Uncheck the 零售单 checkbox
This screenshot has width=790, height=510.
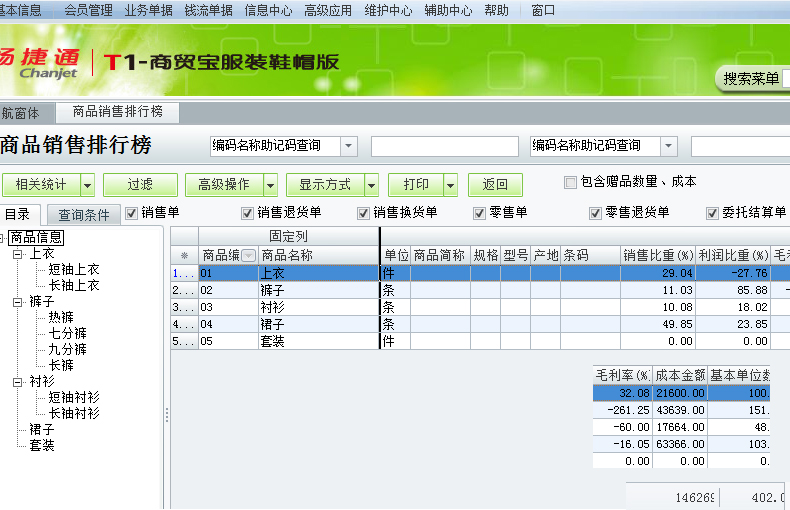click(x=479, y=213)
